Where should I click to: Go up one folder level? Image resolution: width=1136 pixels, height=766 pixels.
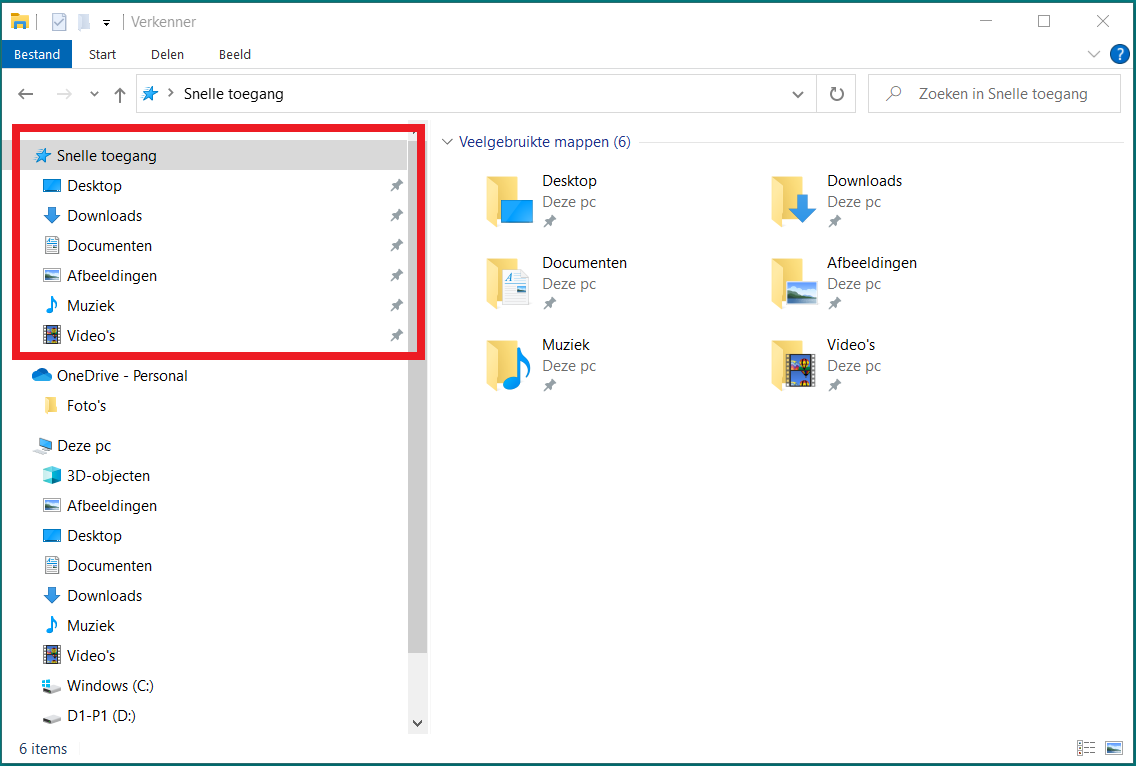point(120,94)
